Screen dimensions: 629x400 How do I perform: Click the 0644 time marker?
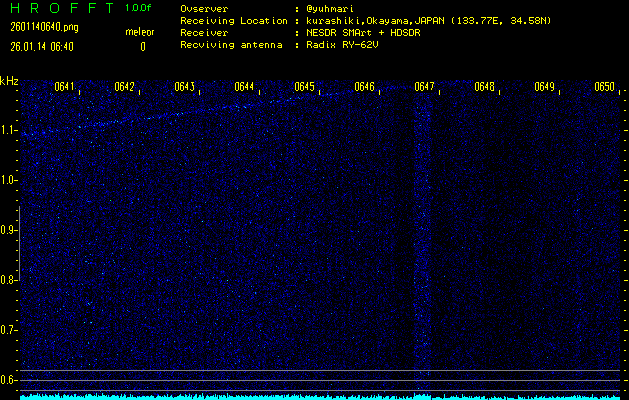244,87
